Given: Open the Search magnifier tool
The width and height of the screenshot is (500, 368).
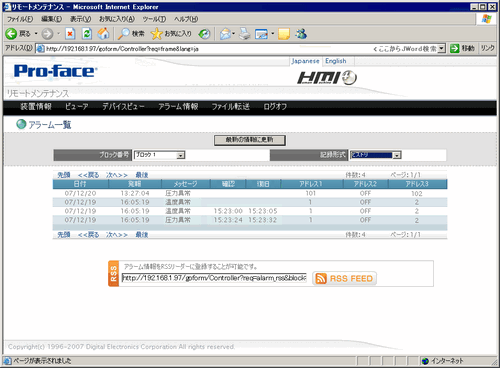Looking at the screenshot, I should click(x=124, y=34).
